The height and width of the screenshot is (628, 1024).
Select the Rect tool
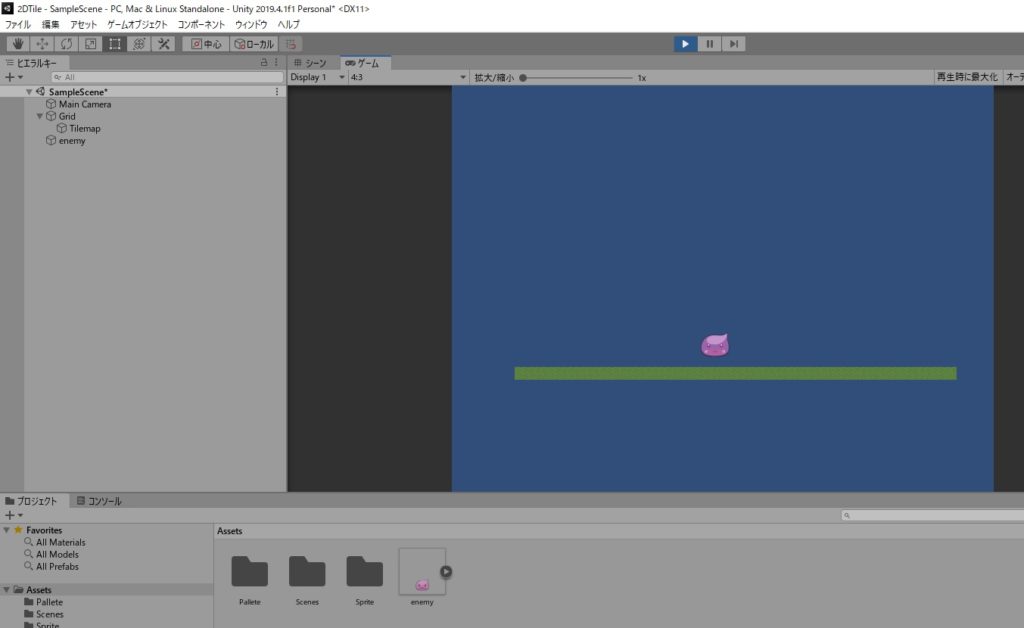pos(114,44)
